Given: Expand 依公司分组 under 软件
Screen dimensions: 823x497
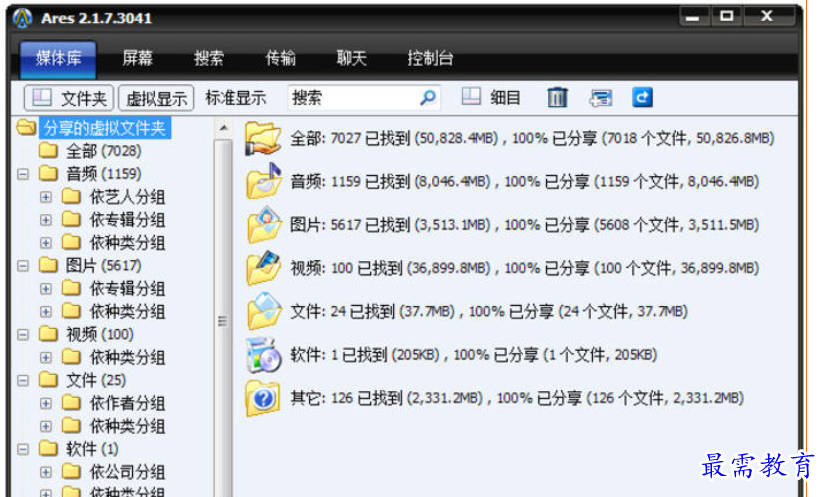Looking at the screenshot, I should tap(46, 472).
